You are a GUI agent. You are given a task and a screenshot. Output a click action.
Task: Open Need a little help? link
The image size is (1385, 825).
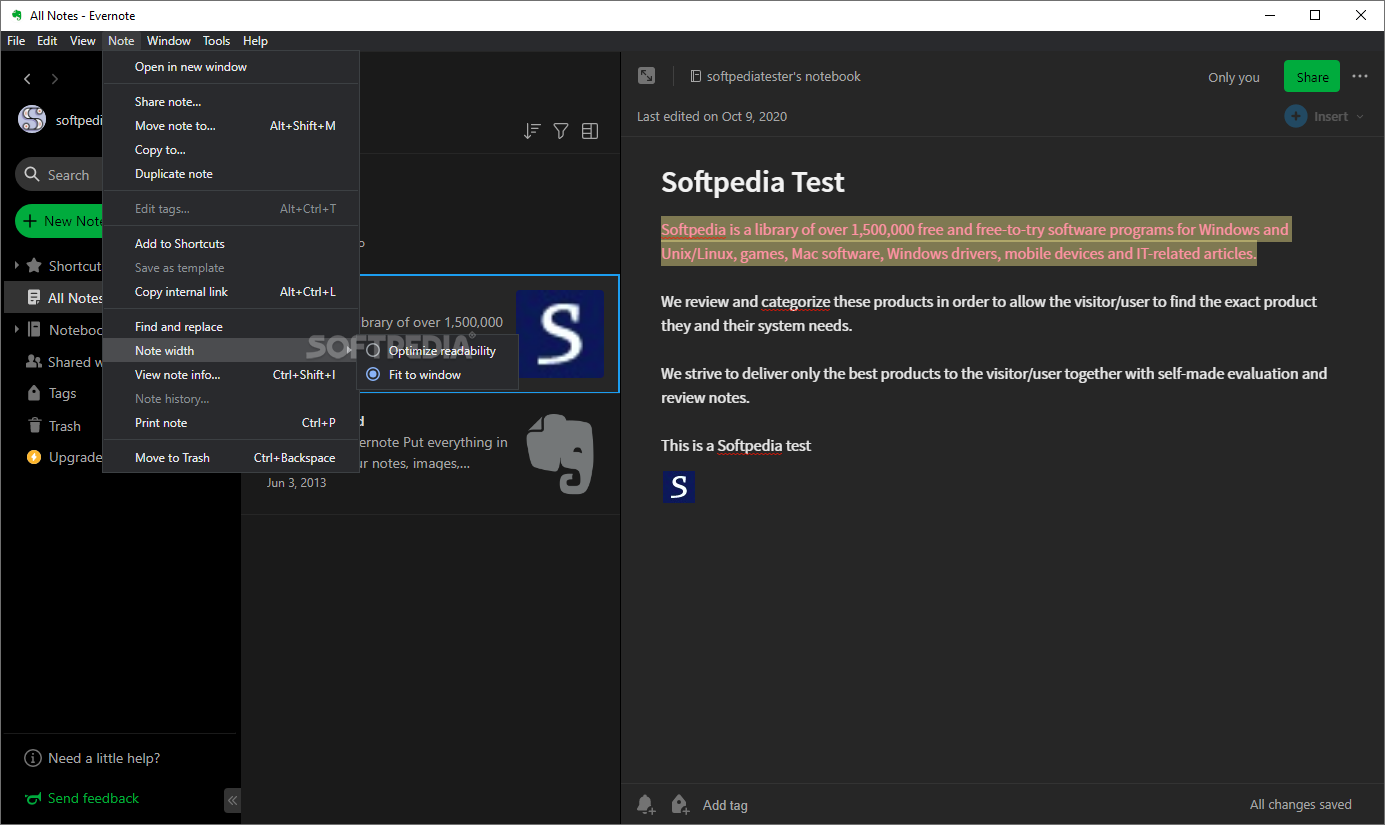(x=104, y=758)
